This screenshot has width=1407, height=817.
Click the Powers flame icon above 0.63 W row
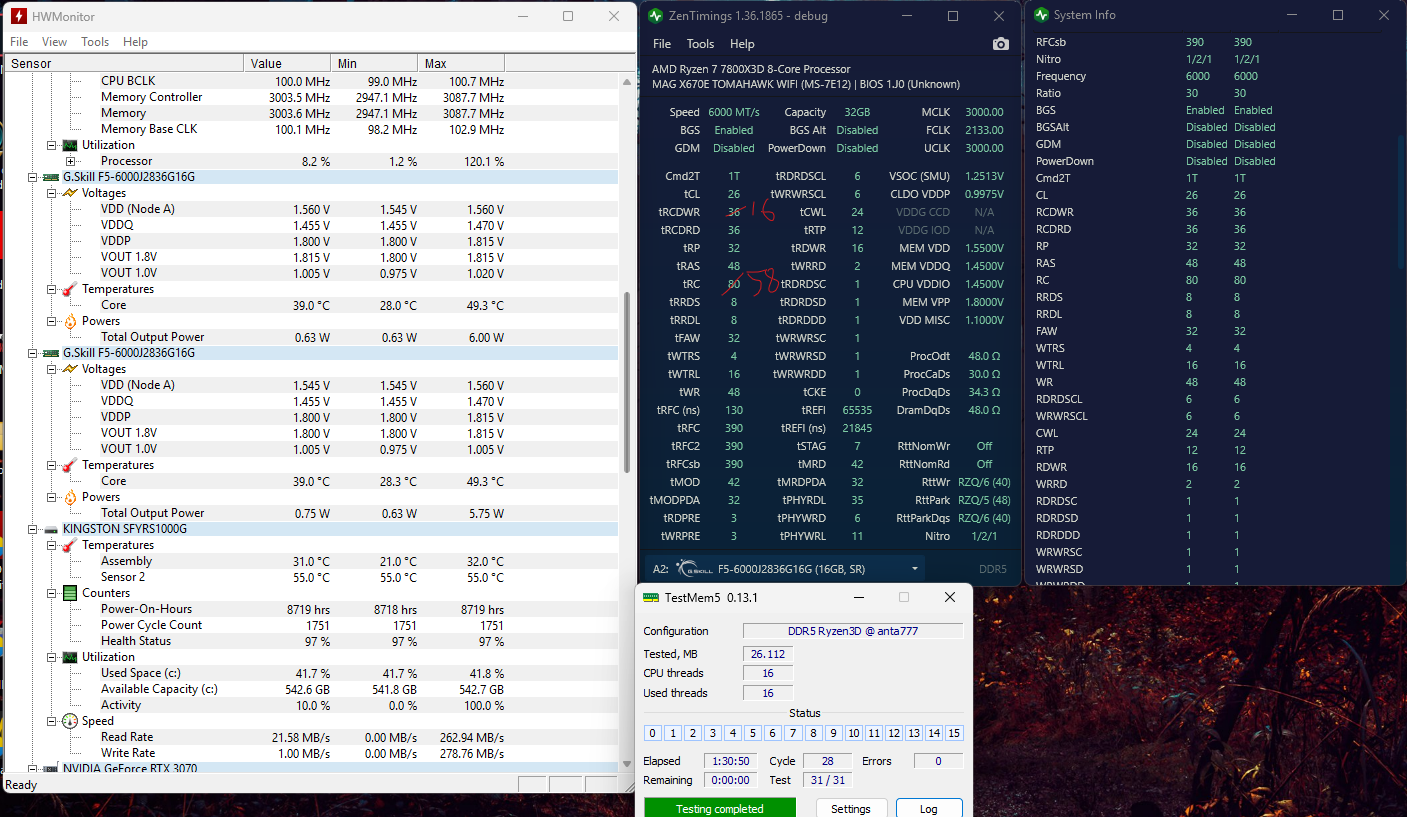(x=70, y=321)
